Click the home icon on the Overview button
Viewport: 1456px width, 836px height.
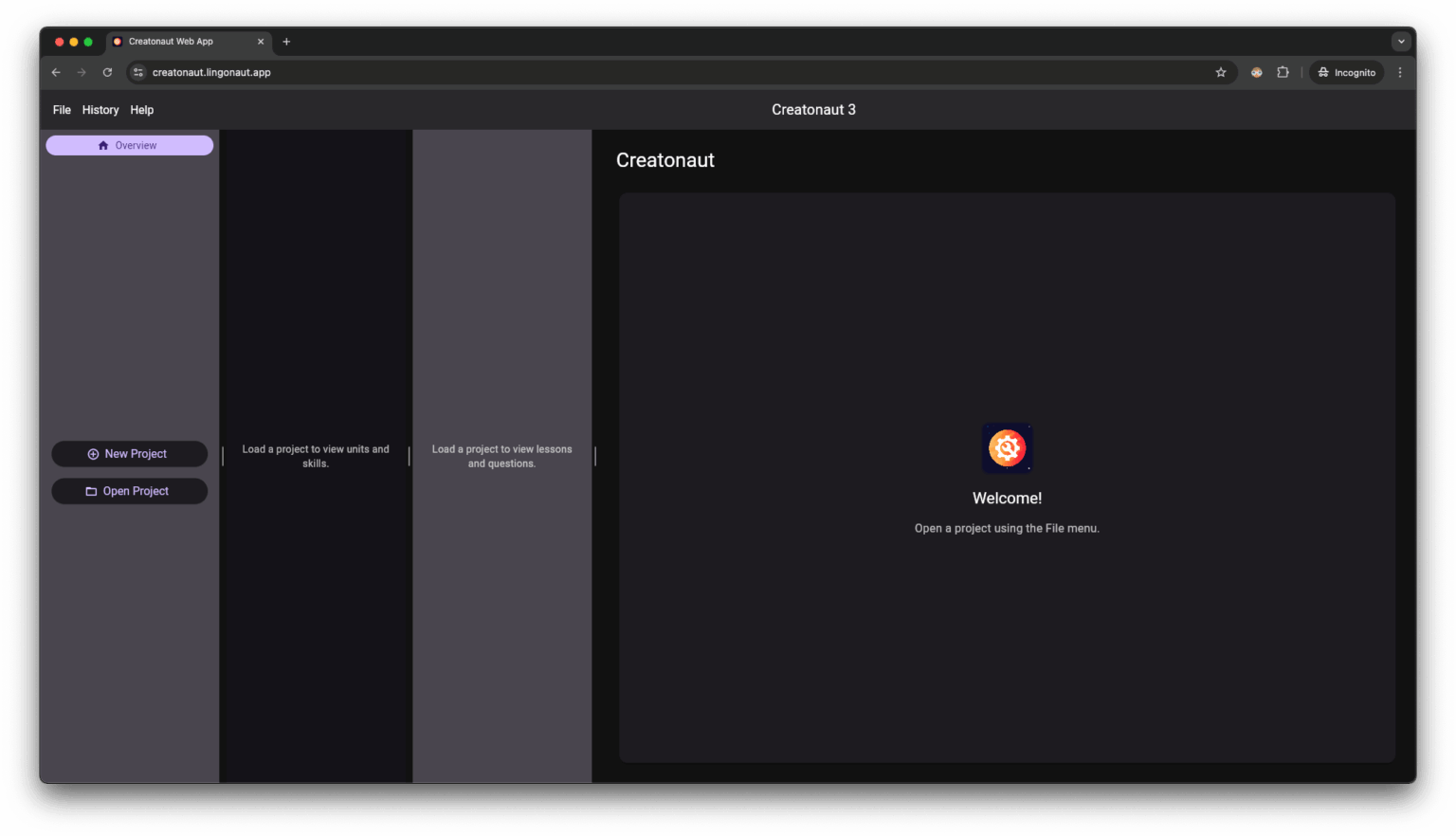coord(103,145)
